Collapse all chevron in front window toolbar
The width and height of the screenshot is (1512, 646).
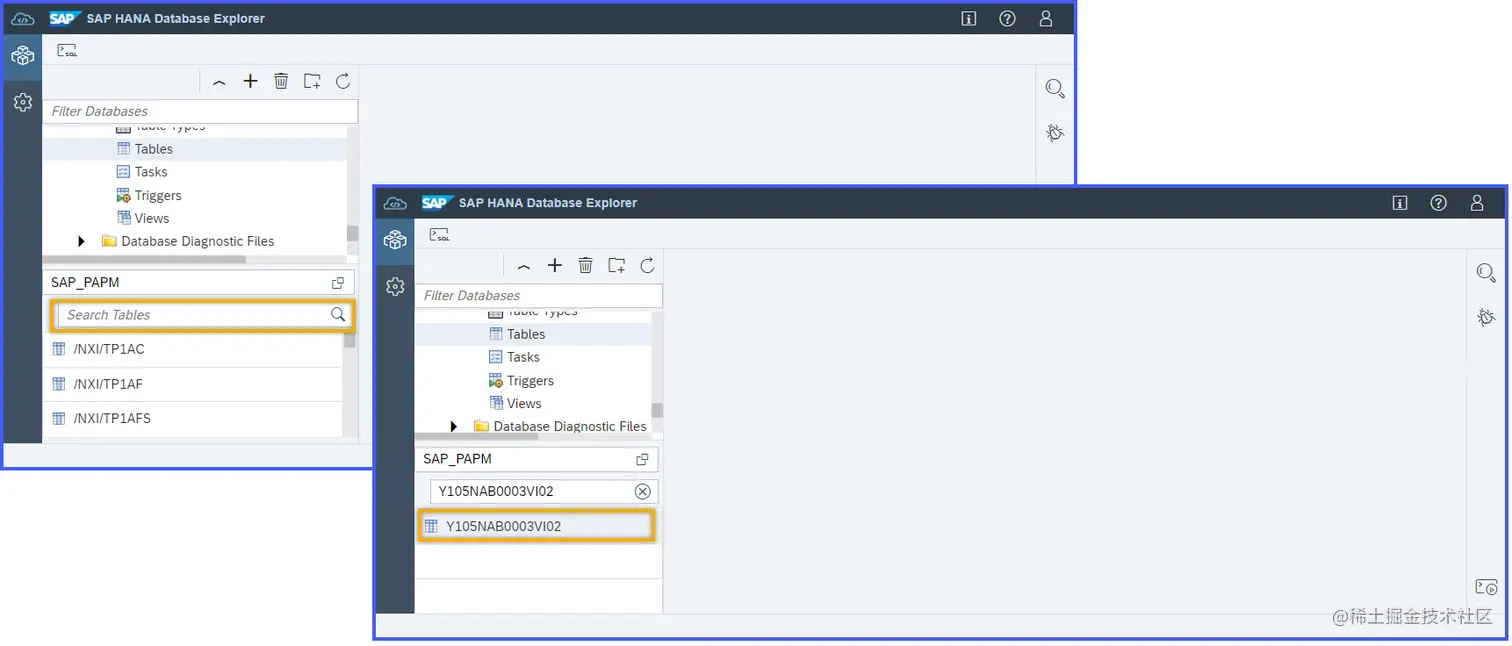point(524,266)
